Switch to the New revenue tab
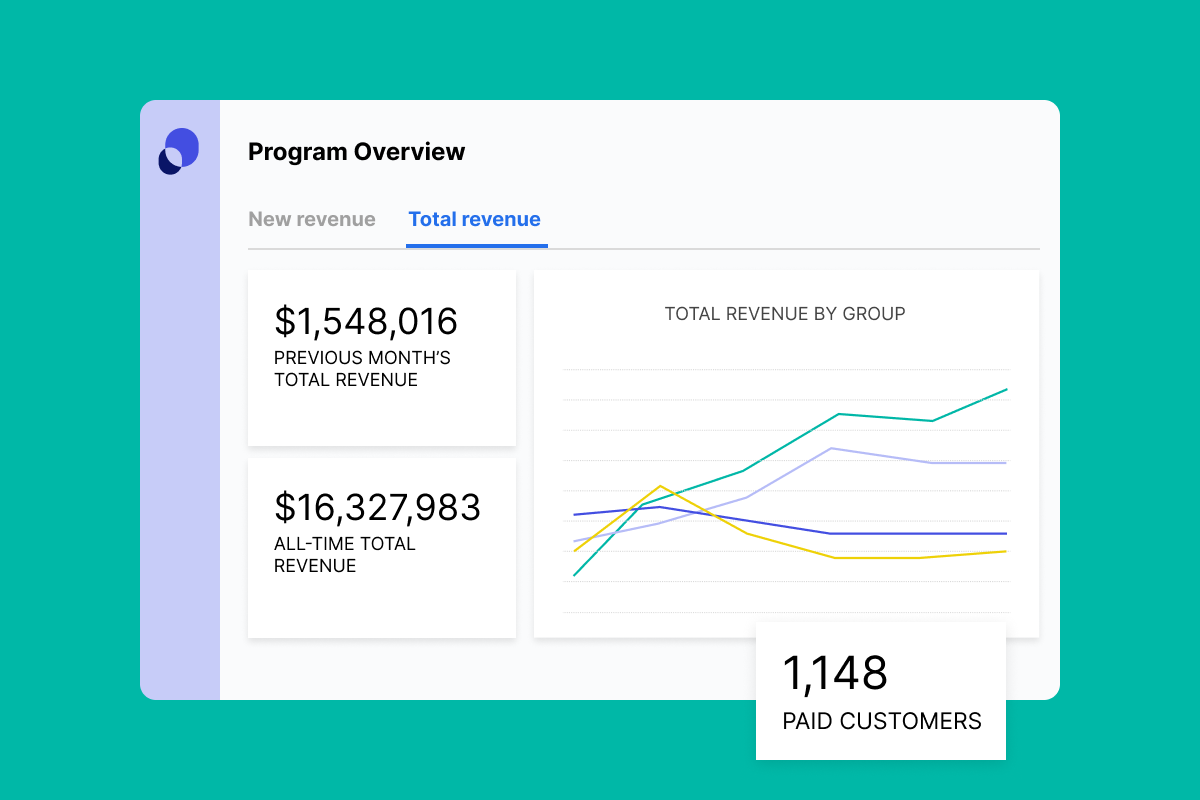 (311, 219)
